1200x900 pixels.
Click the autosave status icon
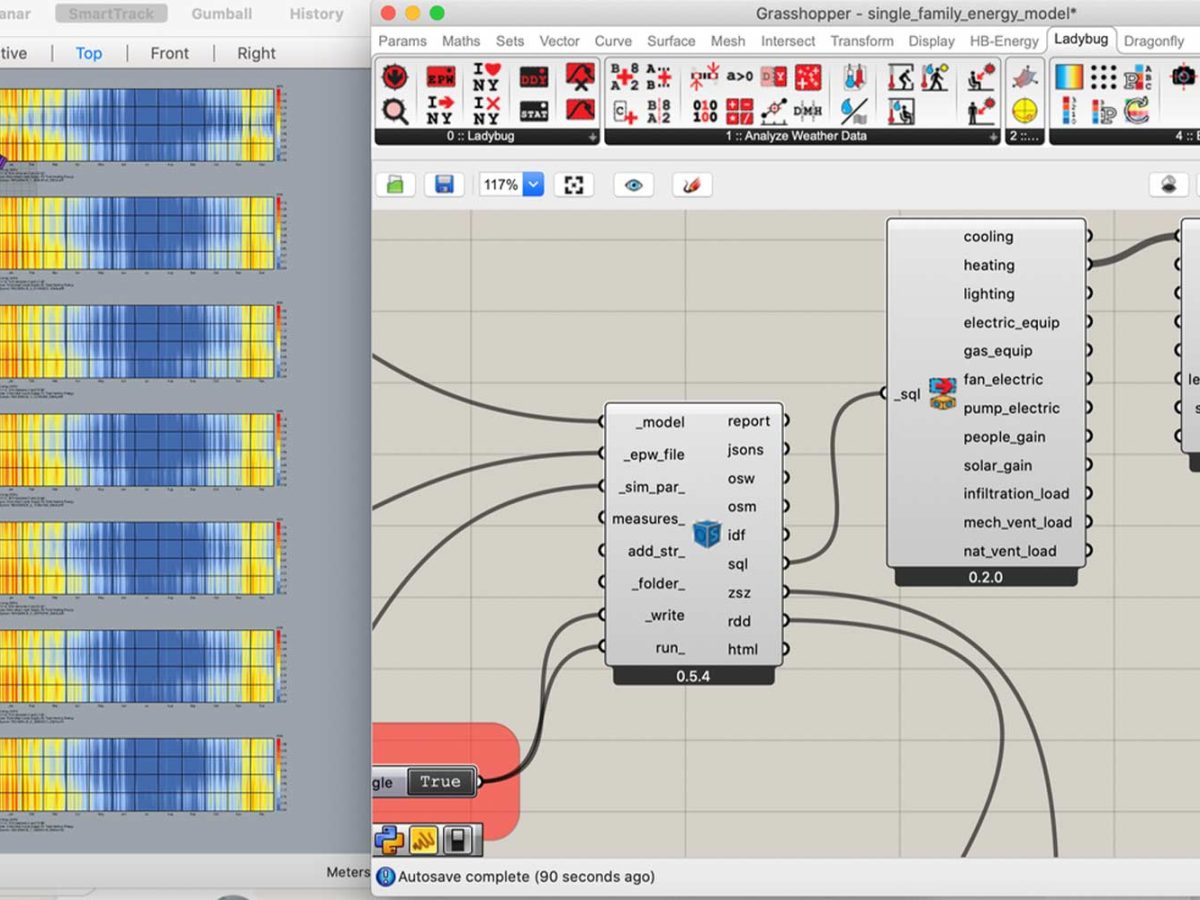click(385, 877)
